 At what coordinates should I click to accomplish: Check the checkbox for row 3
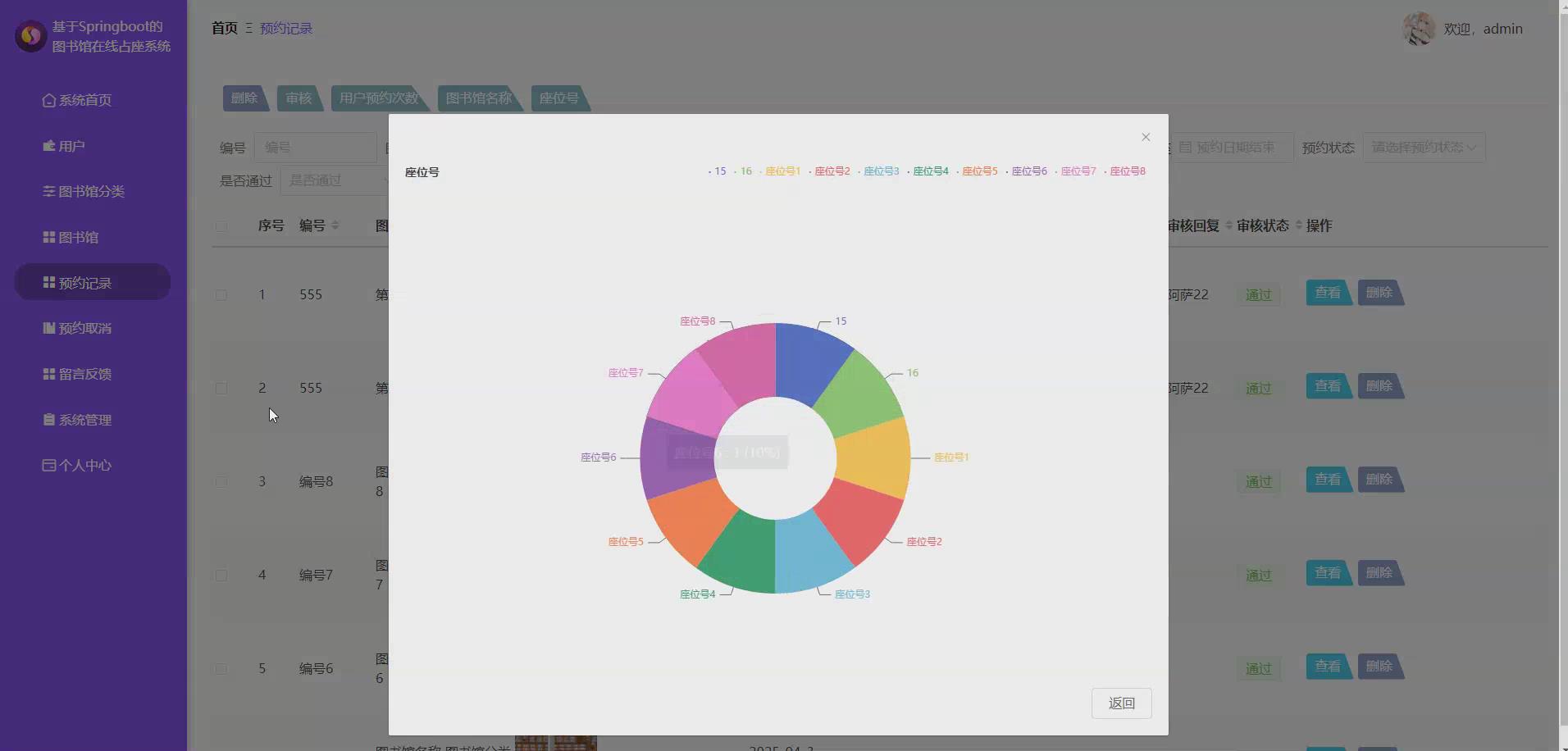[x=221, y=481]
